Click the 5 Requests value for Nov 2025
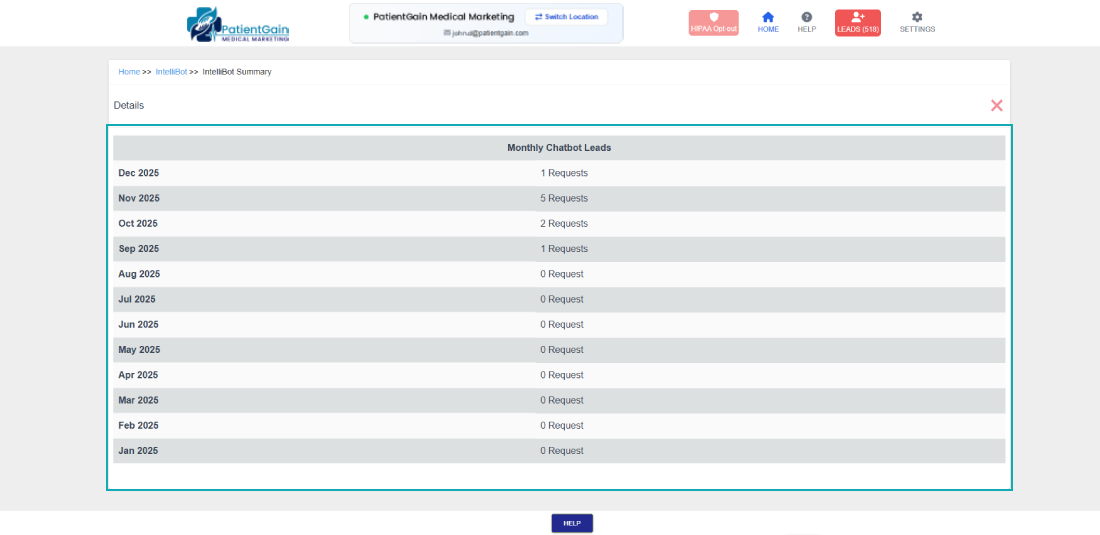 [564, 198]
